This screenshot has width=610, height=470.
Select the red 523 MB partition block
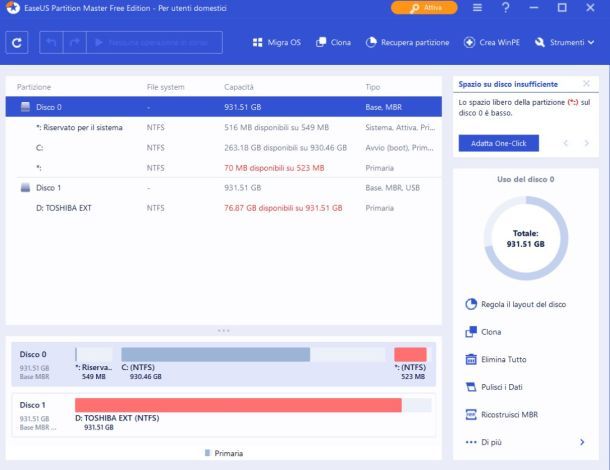[x=410, y=354]
